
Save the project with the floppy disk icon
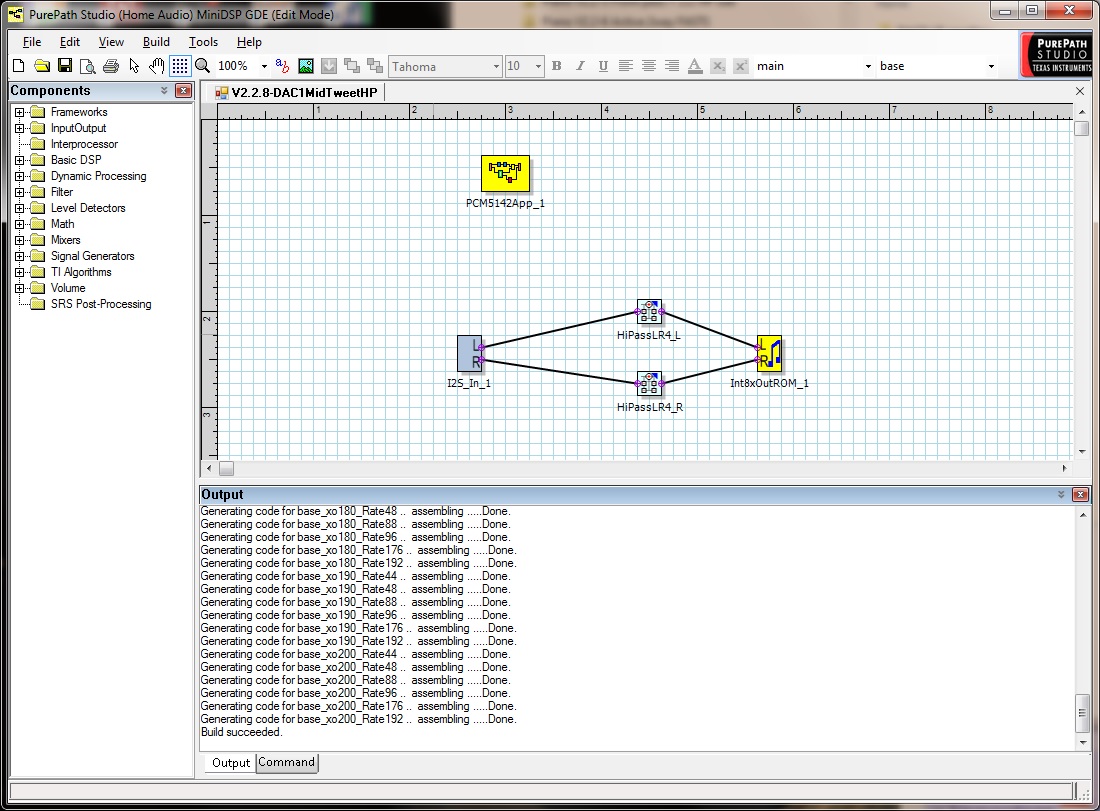65,66
